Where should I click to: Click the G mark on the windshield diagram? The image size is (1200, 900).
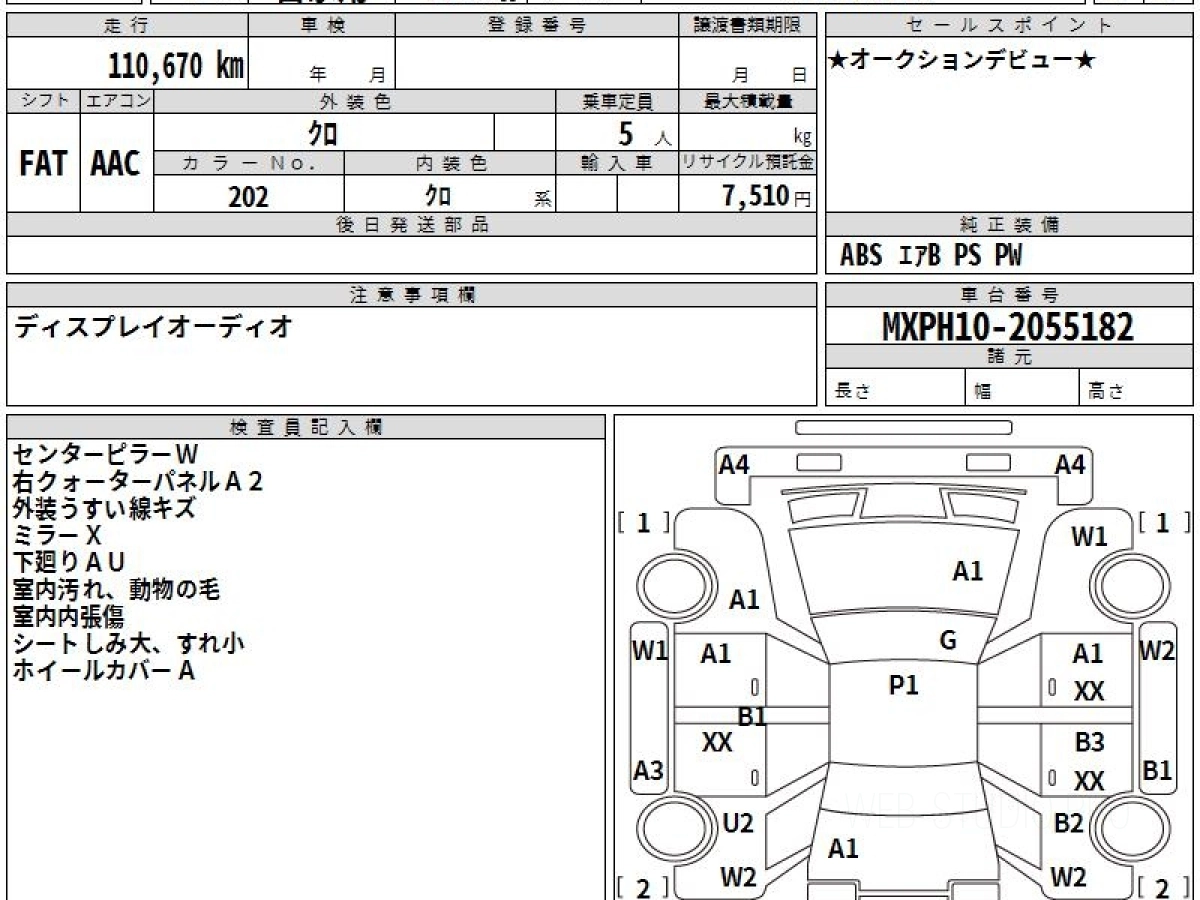(948, 641)
